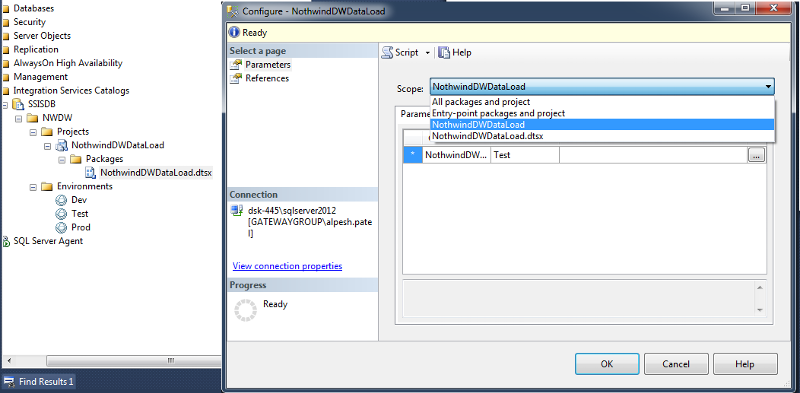The width and height of the screenshot is (800, 393).
Task: Click the Dev environment globe icon
Action: (61, 200)
